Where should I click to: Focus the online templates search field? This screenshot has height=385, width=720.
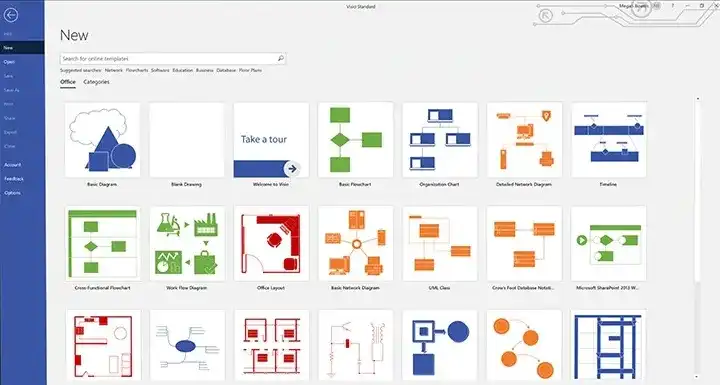[x=173, y=58]
